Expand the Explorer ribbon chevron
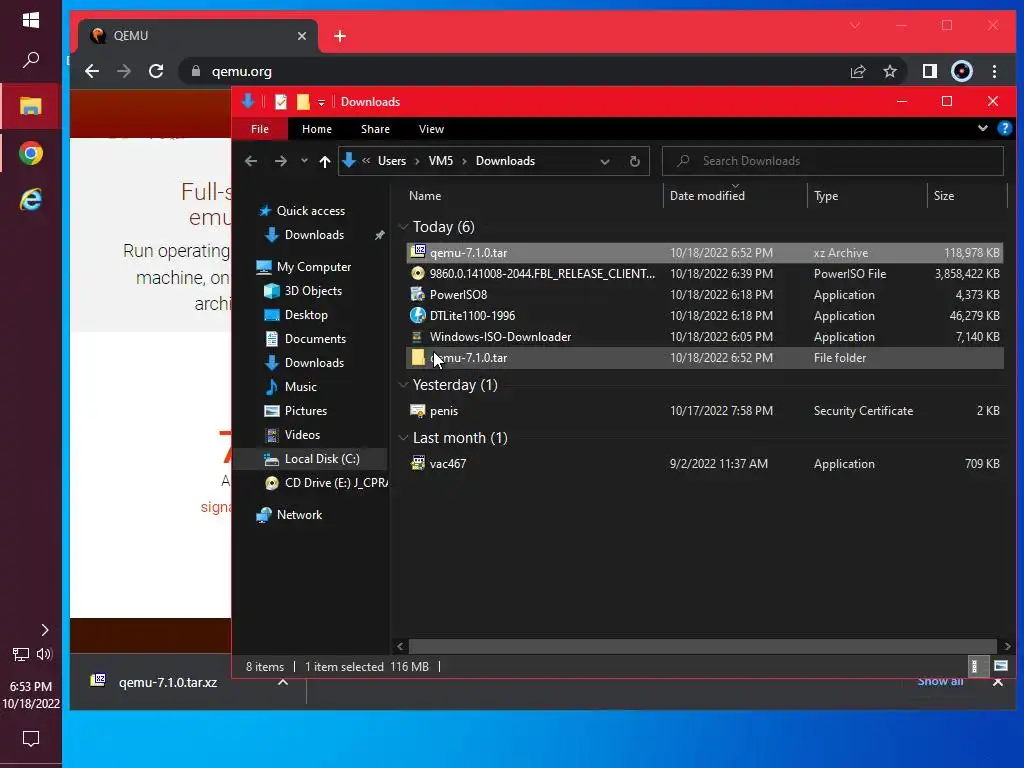The width and height of the screenshot is (1024, 768). (x=983, y=129)
